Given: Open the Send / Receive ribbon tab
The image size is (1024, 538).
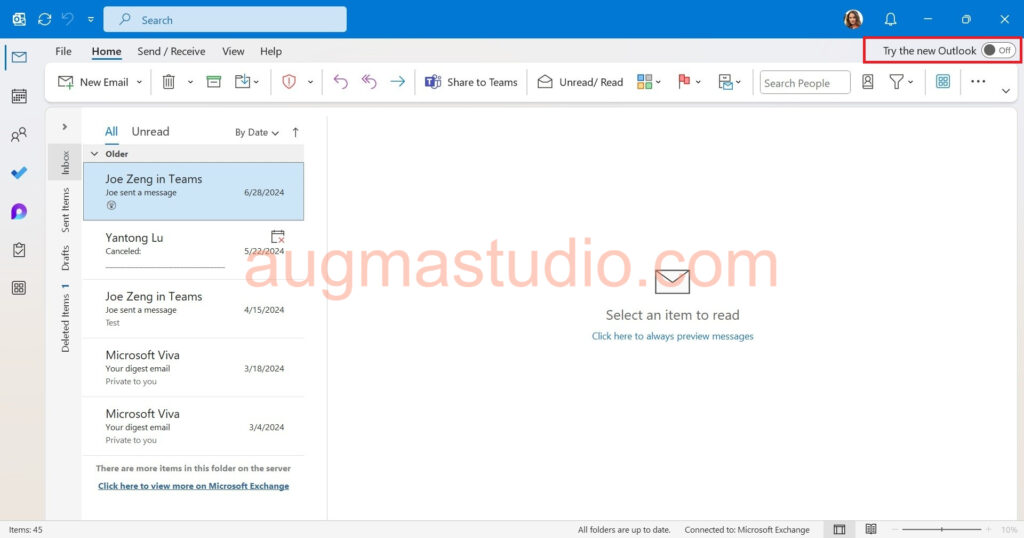Looking at the screenshot, I should coord(171,51).
